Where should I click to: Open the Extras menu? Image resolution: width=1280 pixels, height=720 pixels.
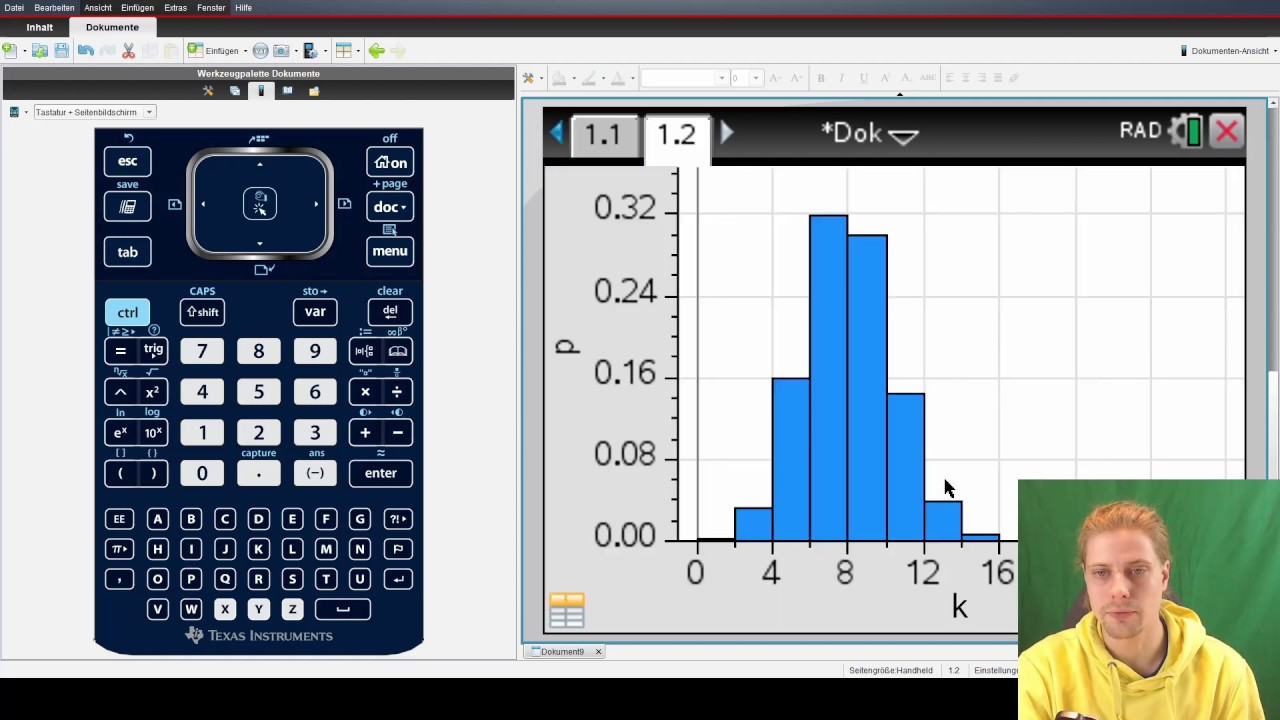(x=175, y=8)
